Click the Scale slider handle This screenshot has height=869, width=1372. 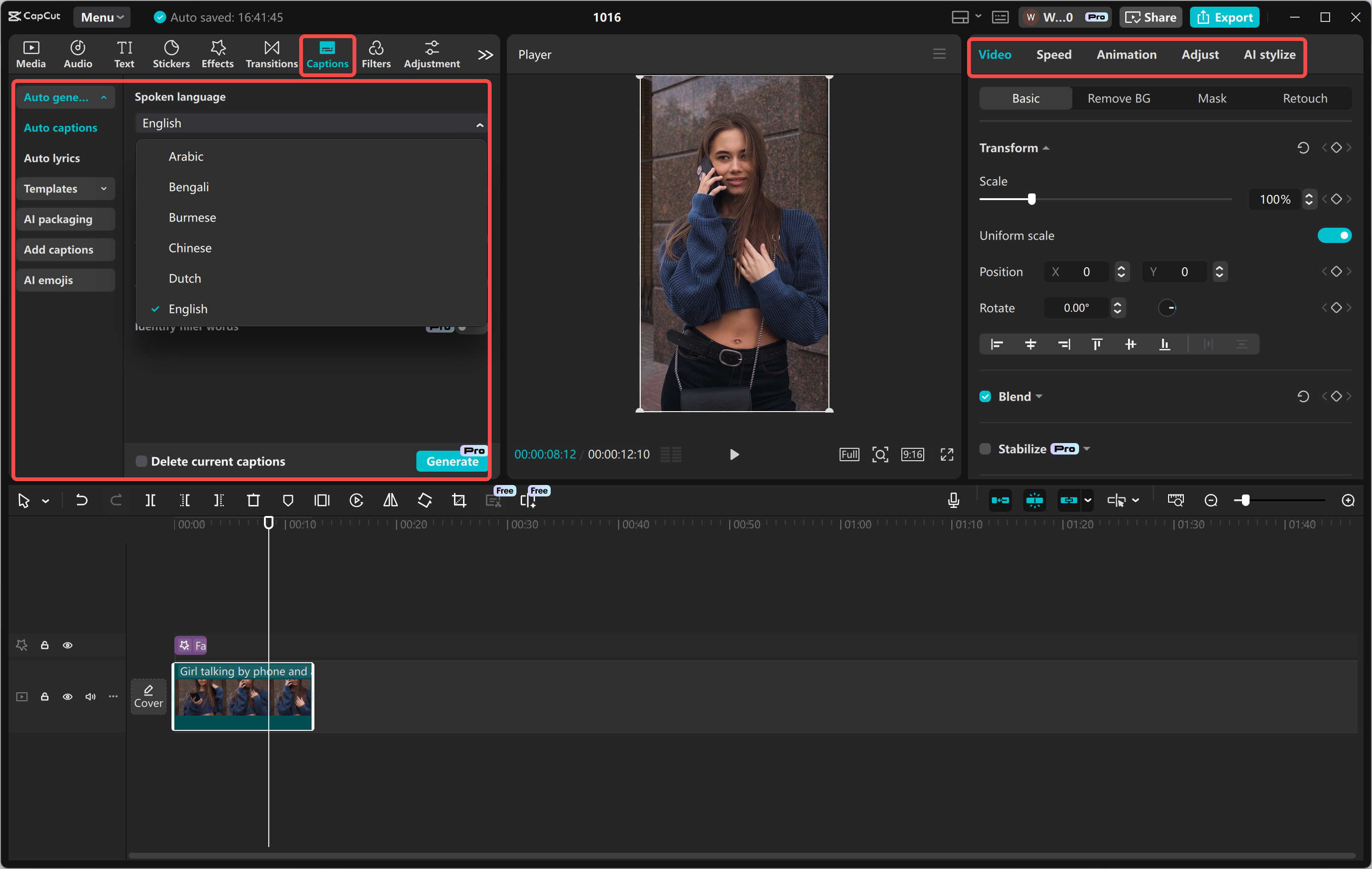pos(1031,199)
